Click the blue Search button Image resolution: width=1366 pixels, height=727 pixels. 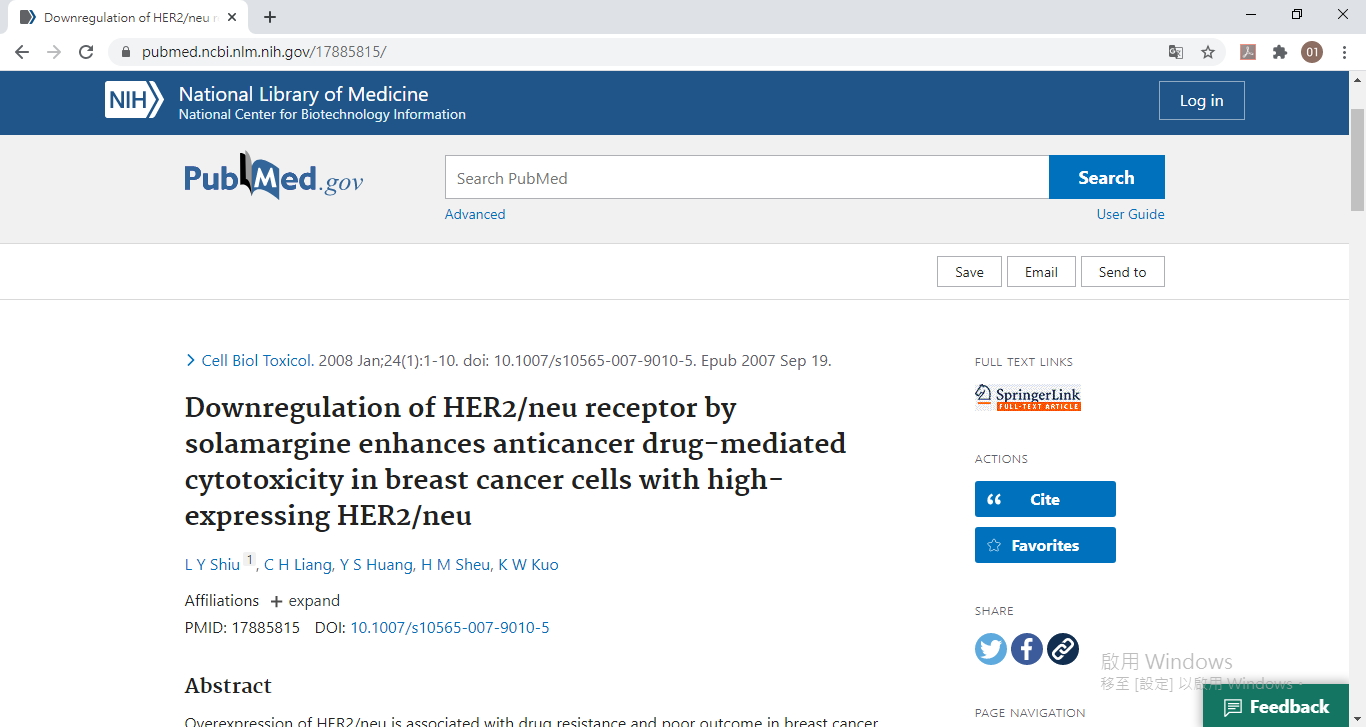click(1106, 177)
